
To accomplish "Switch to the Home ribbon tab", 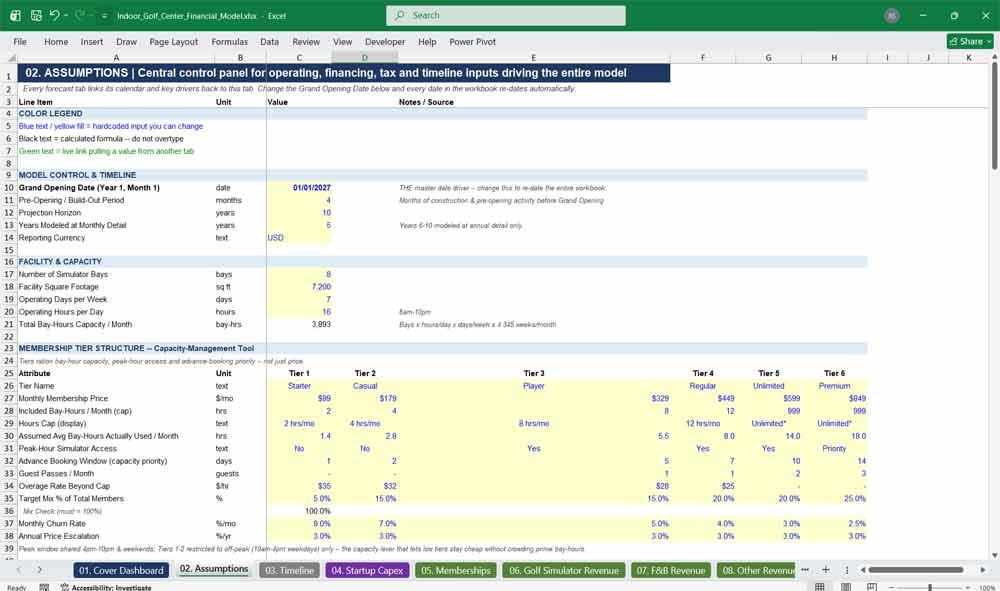I will tap(55, 41).
